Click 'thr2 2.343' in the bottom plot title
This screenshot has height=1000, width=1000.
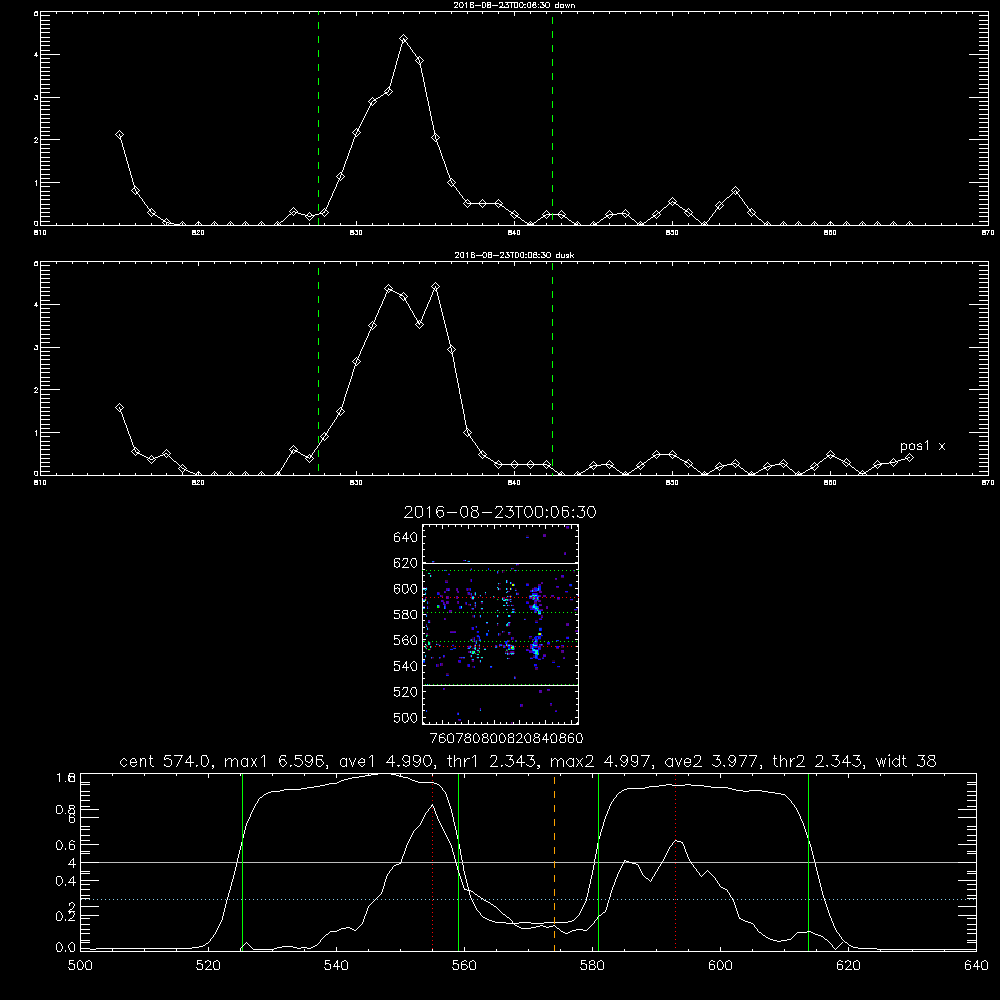(x=818, y=761)
